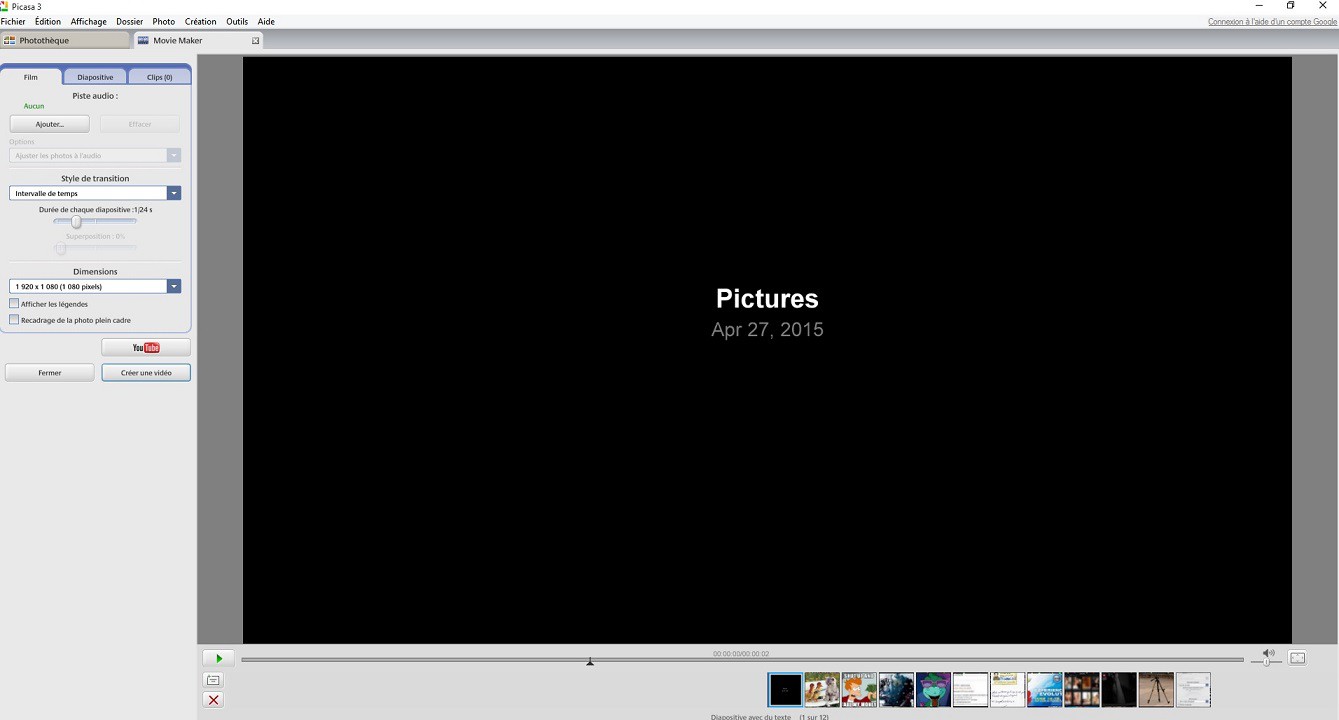Select the Movie Maker tab
Viewport: 1339px width, 720px height.
point(198,40)
